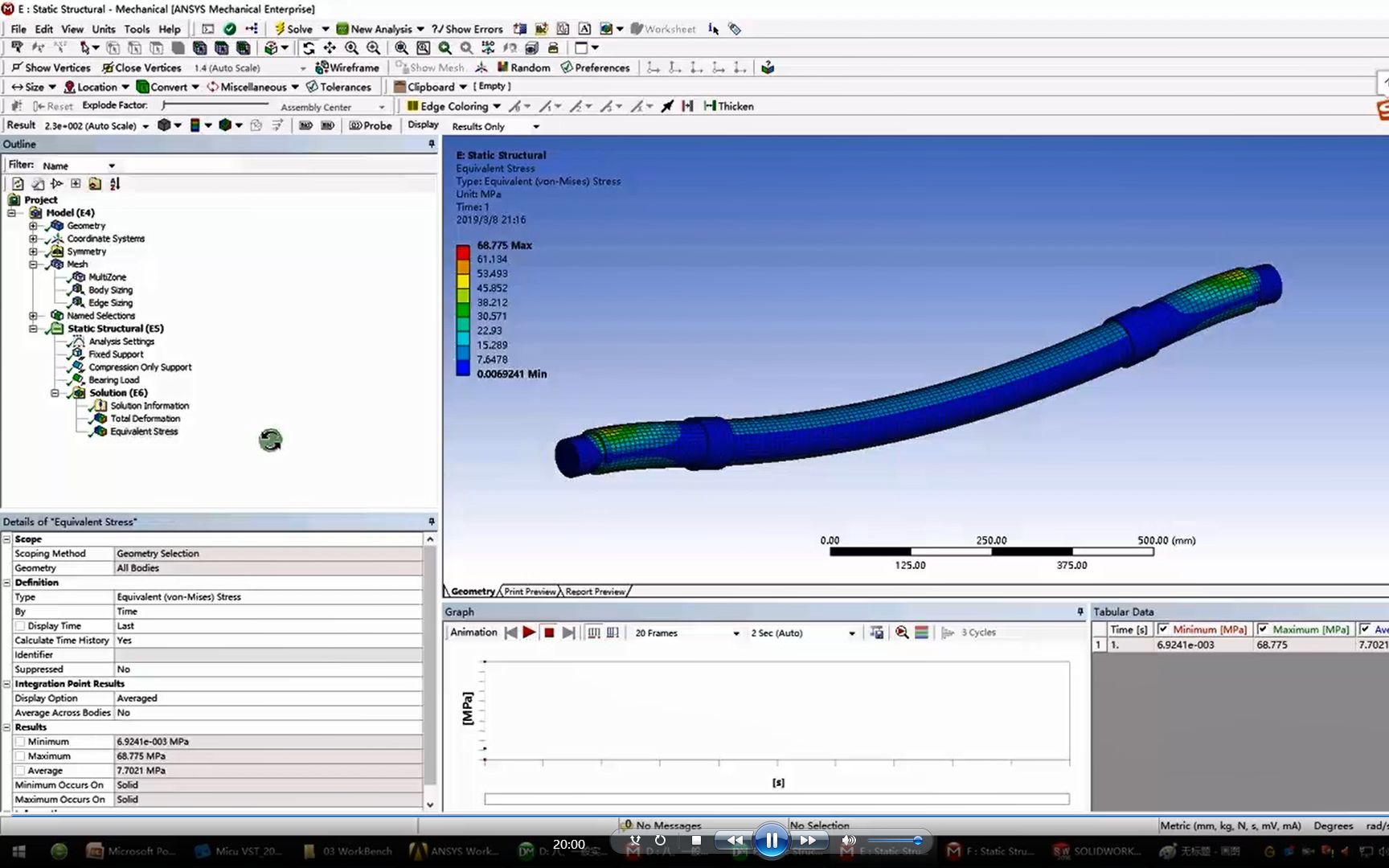Screen dimensions: 1389x868
Task: Click the video player rewind button
Action: [735, 840]
